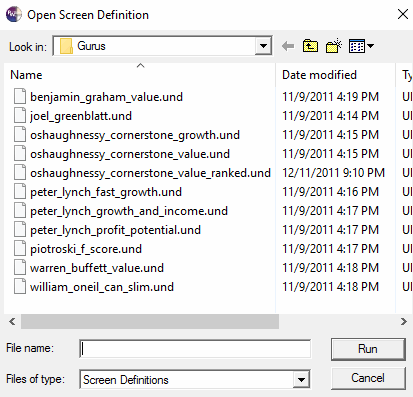Select peter_lynch_growth_and_income.und file
This screenshot has width=413, height=397.
click(129, 211)
